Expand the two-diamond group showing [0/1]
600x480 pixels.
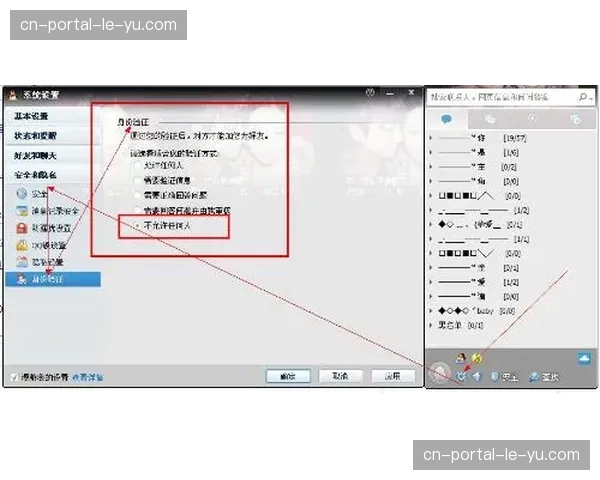[x=431, y=225]
